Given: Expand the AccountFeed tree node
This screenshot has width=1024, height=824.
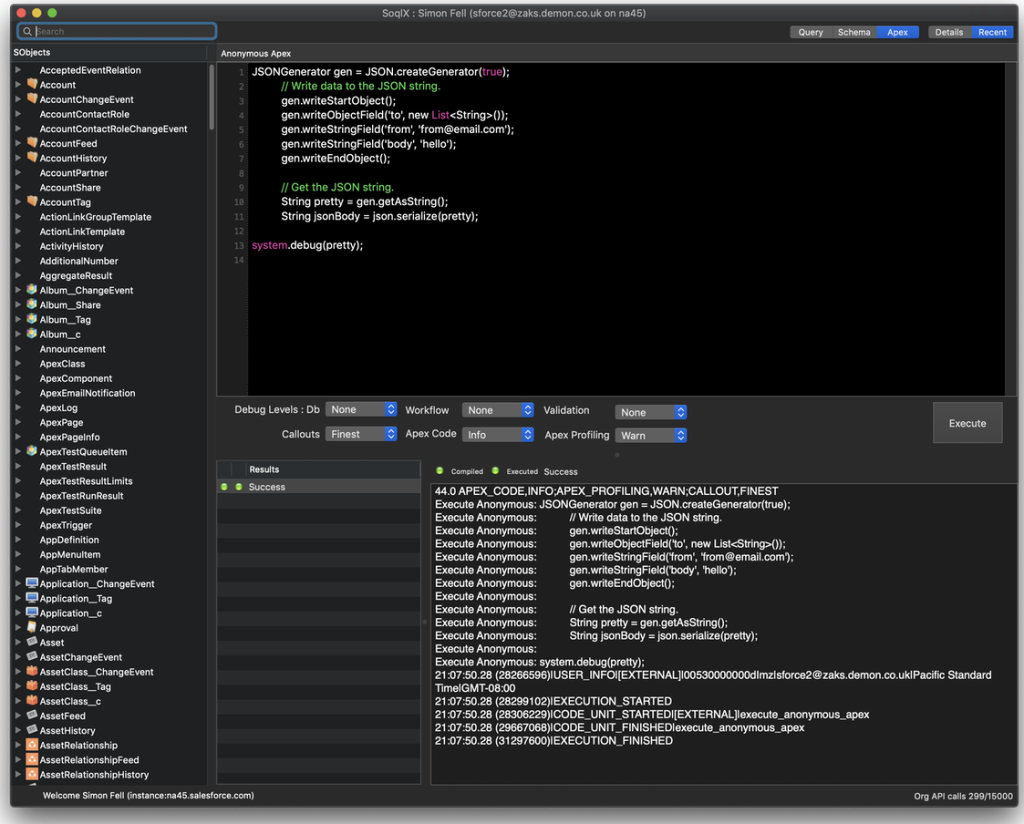Looking at the screenshot, I should point(18,144).
